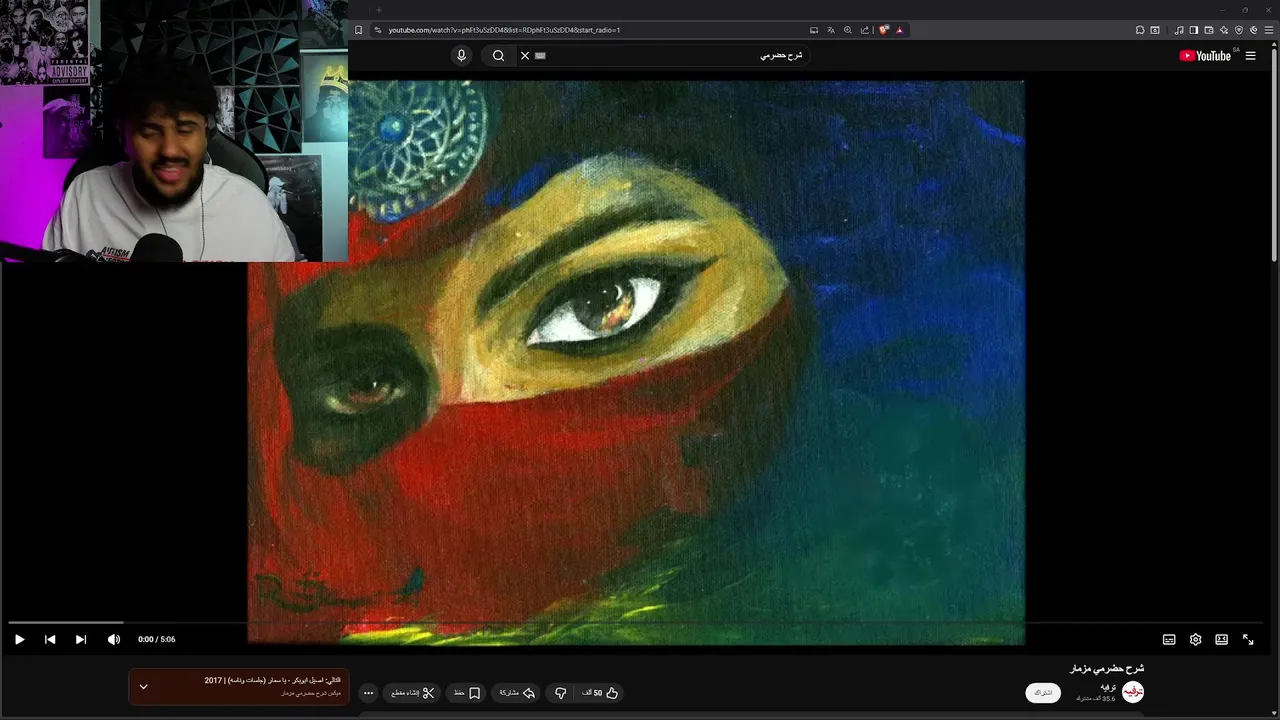This screenshot has height=720, width=1280.
Task: Skip to the previous video
Action: [50, 639]
